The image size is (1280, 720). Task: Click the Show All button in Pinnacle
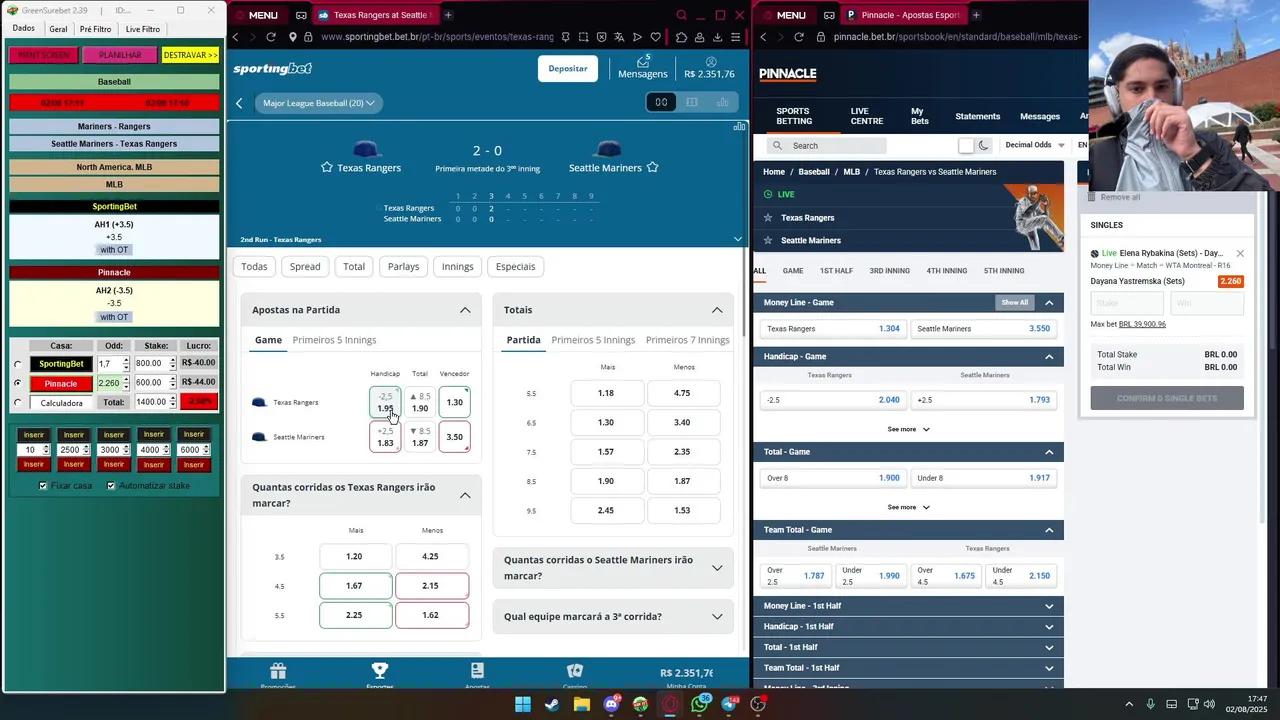coord(1014,302)
